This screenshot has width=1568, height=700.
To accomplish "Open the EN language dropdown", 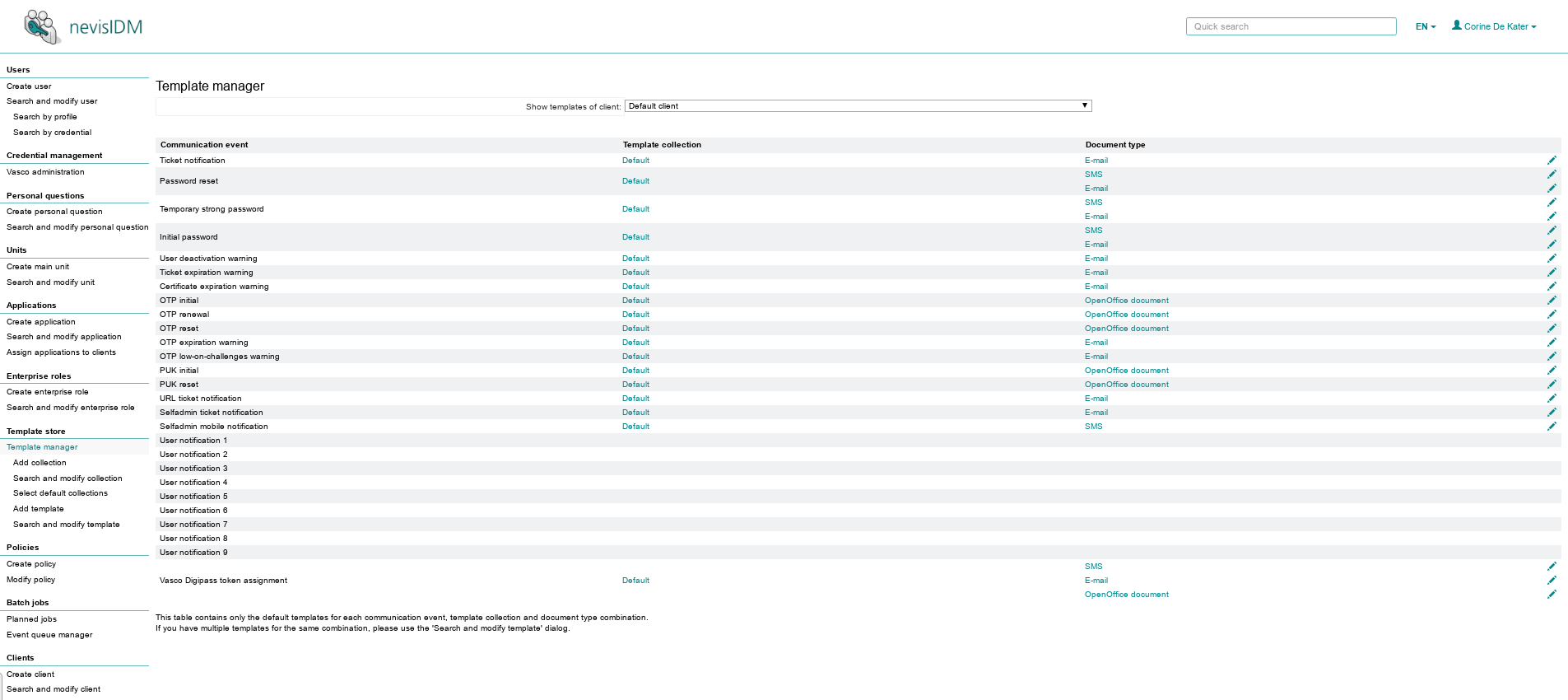I will [1425, 27].
